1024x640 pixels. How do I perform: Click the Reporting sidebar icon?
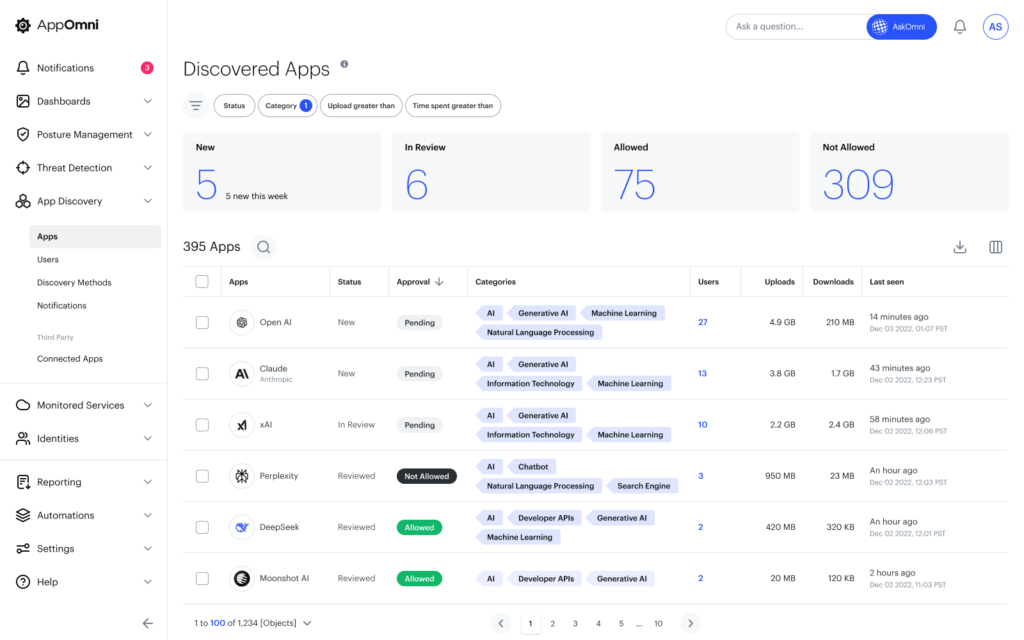tap(23, 482)
